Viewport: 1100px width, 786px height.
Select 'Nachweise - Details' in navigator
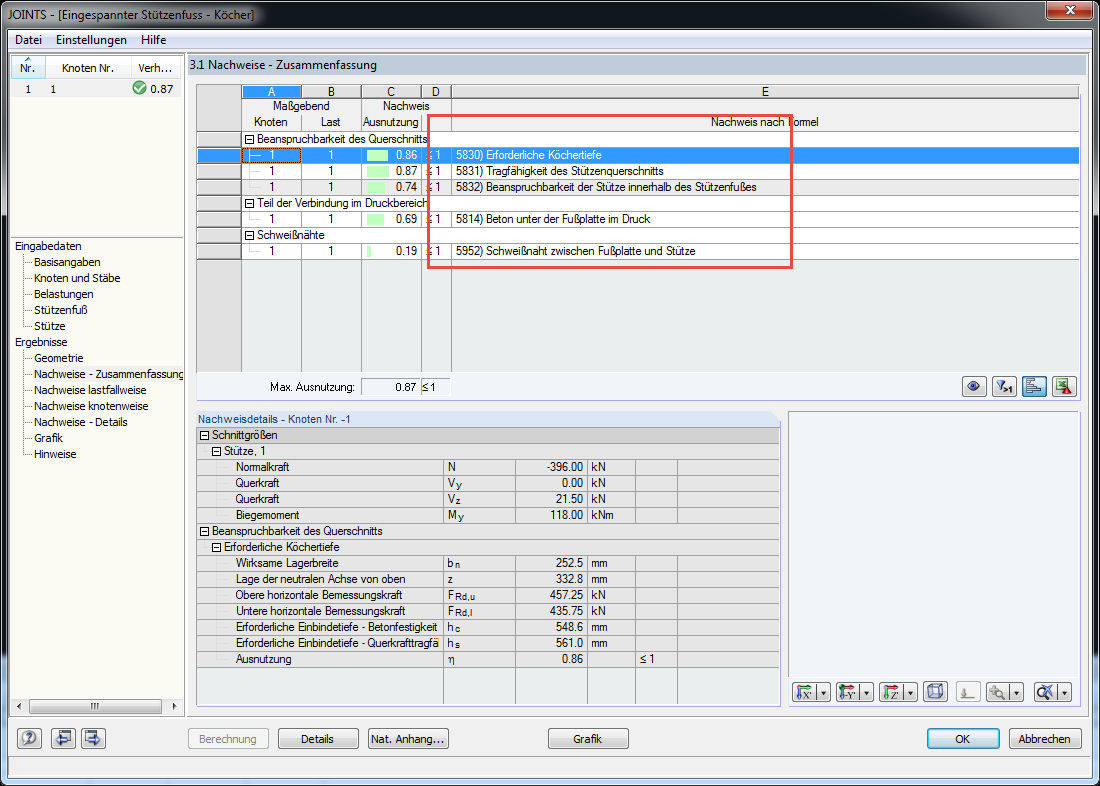[81, 422]
